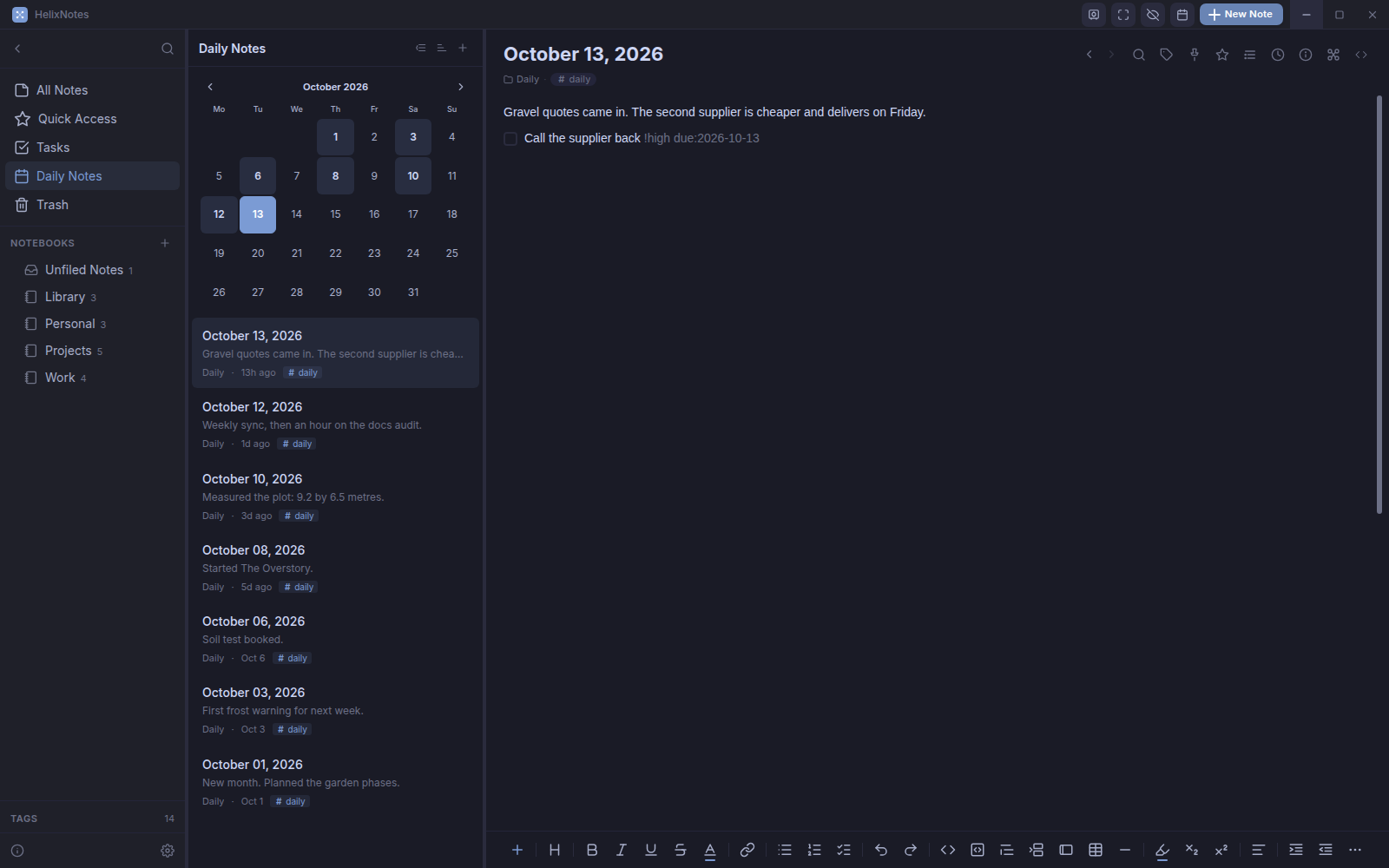Insert a bullet list

[785, 850]
